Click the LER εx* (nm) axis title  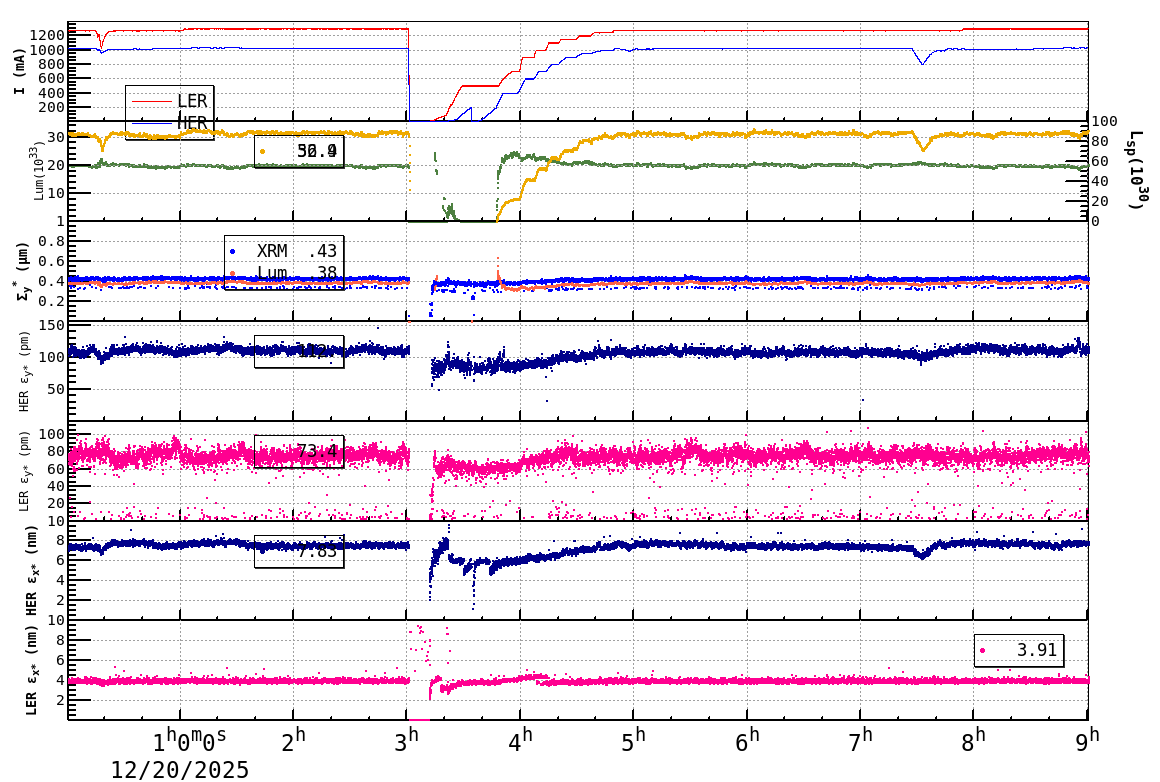coord(31,672)
